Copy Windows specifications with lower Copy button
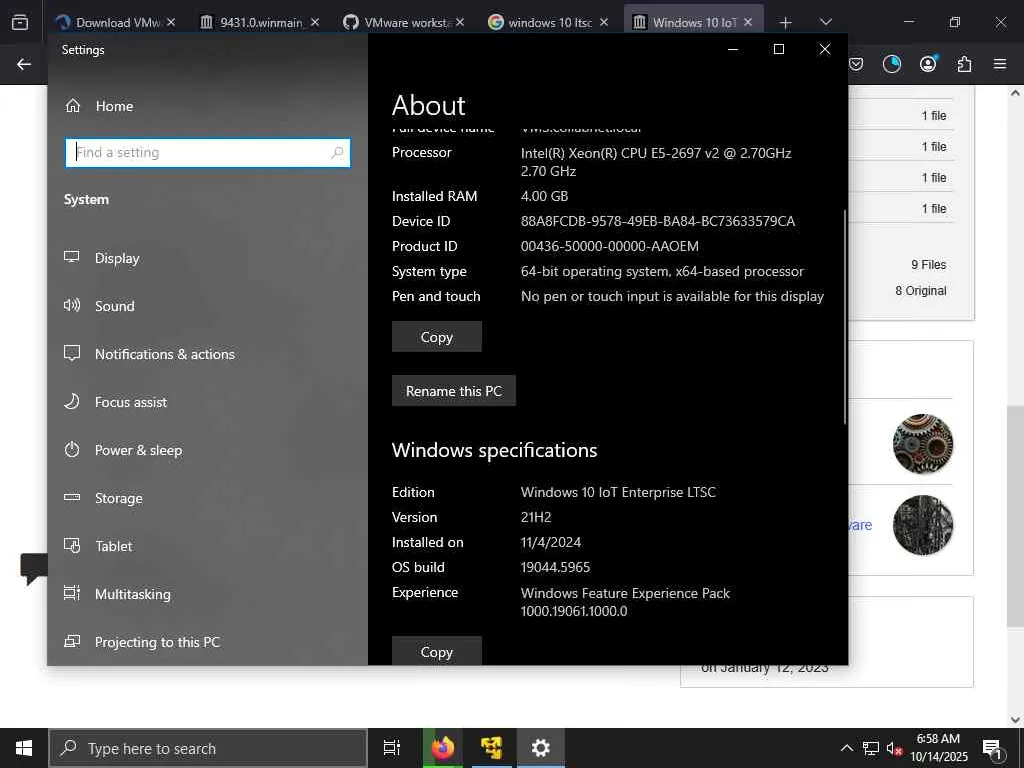 click(436, 651)
